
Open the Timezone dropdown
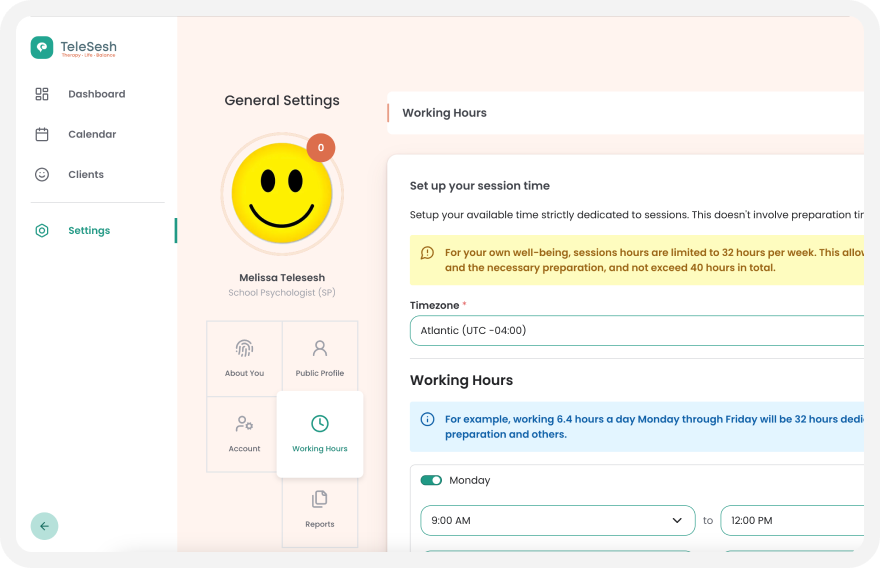click(x=636, y=331)
